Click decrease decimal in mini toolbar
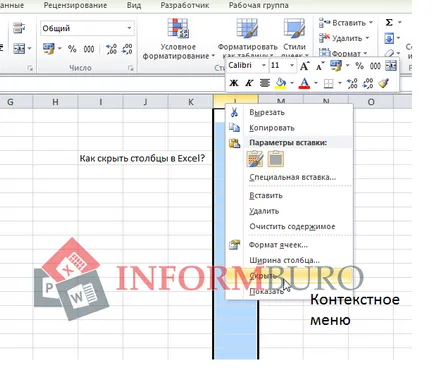434x392 pixels. [x=368, y=83]
